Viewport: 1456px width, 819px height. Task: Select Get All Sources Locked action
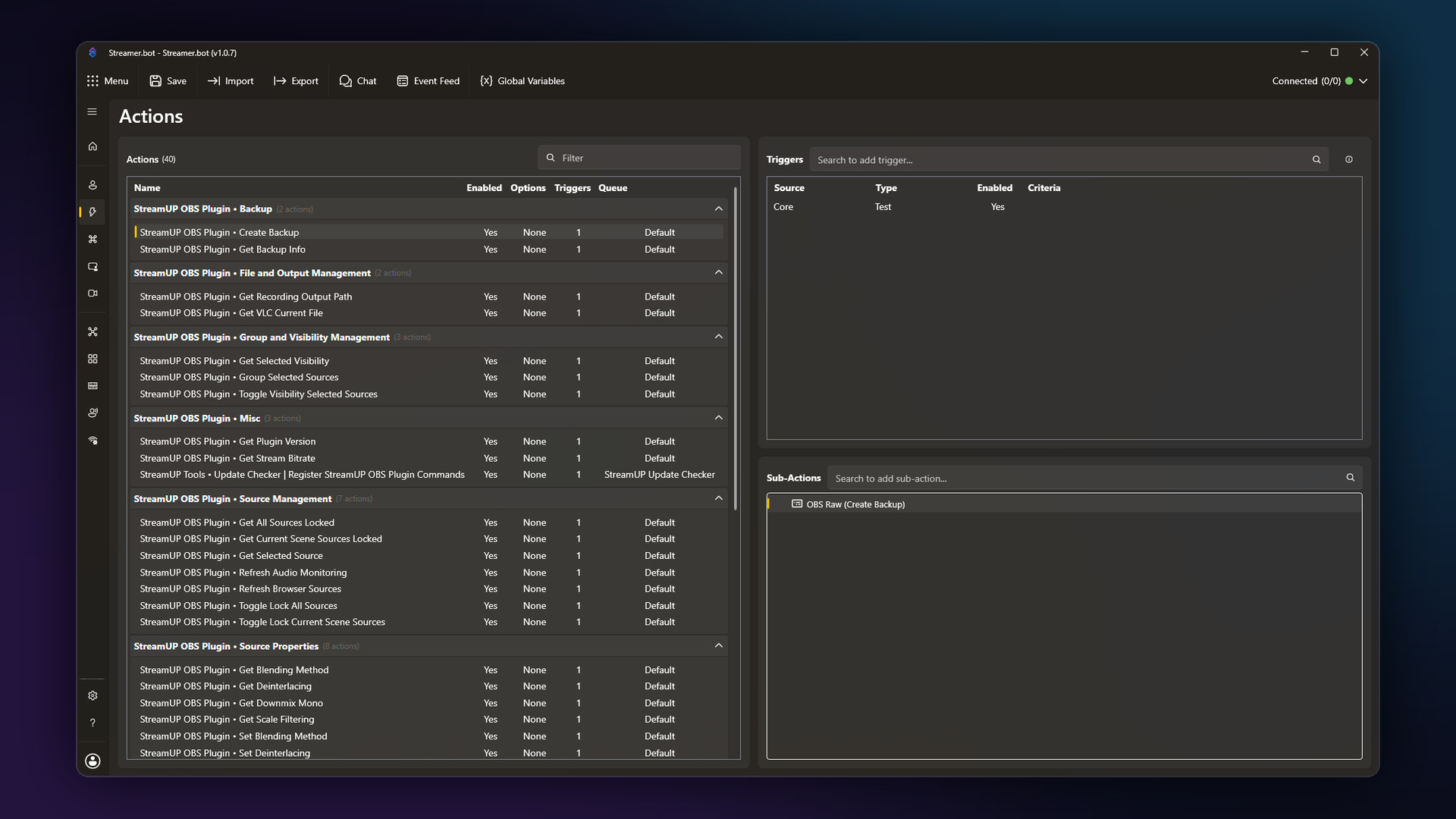[x=428, y=522]
